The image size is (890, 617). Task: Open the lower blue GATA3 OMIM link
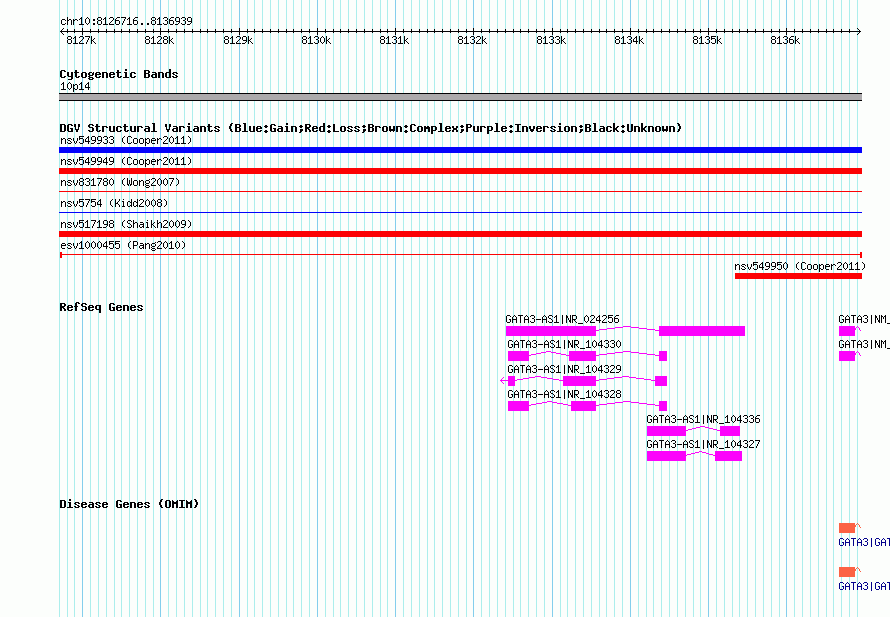point(864,586)
